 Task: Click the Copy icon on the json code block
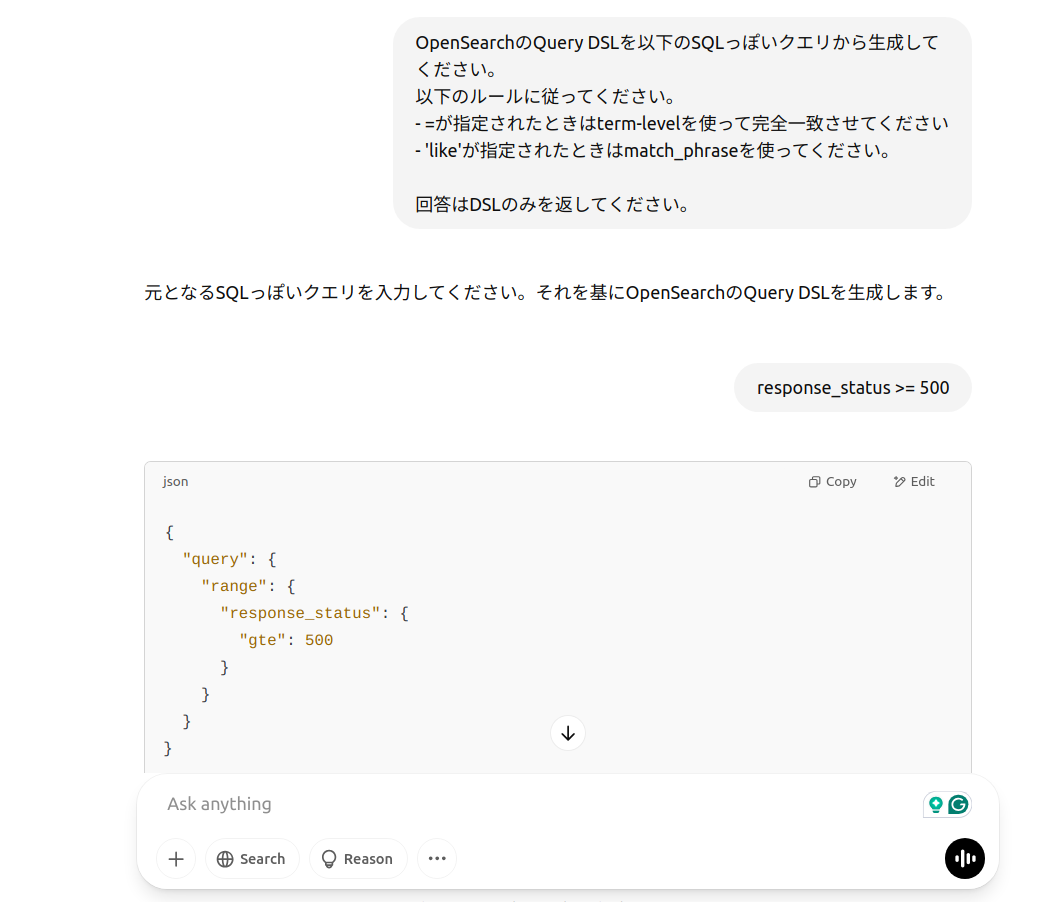tap(815, 482)
